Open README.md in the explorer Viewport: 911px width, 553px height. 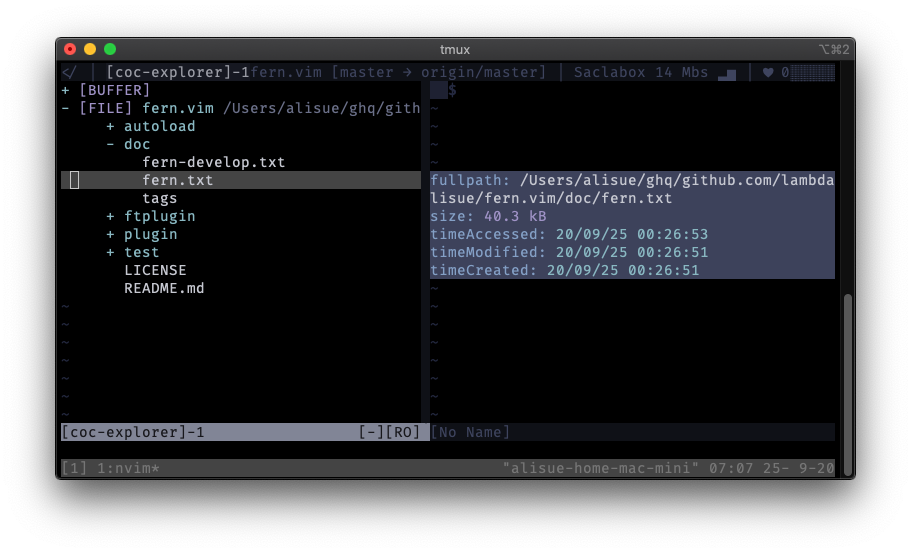pyautogui.click(x=164, y=289)
